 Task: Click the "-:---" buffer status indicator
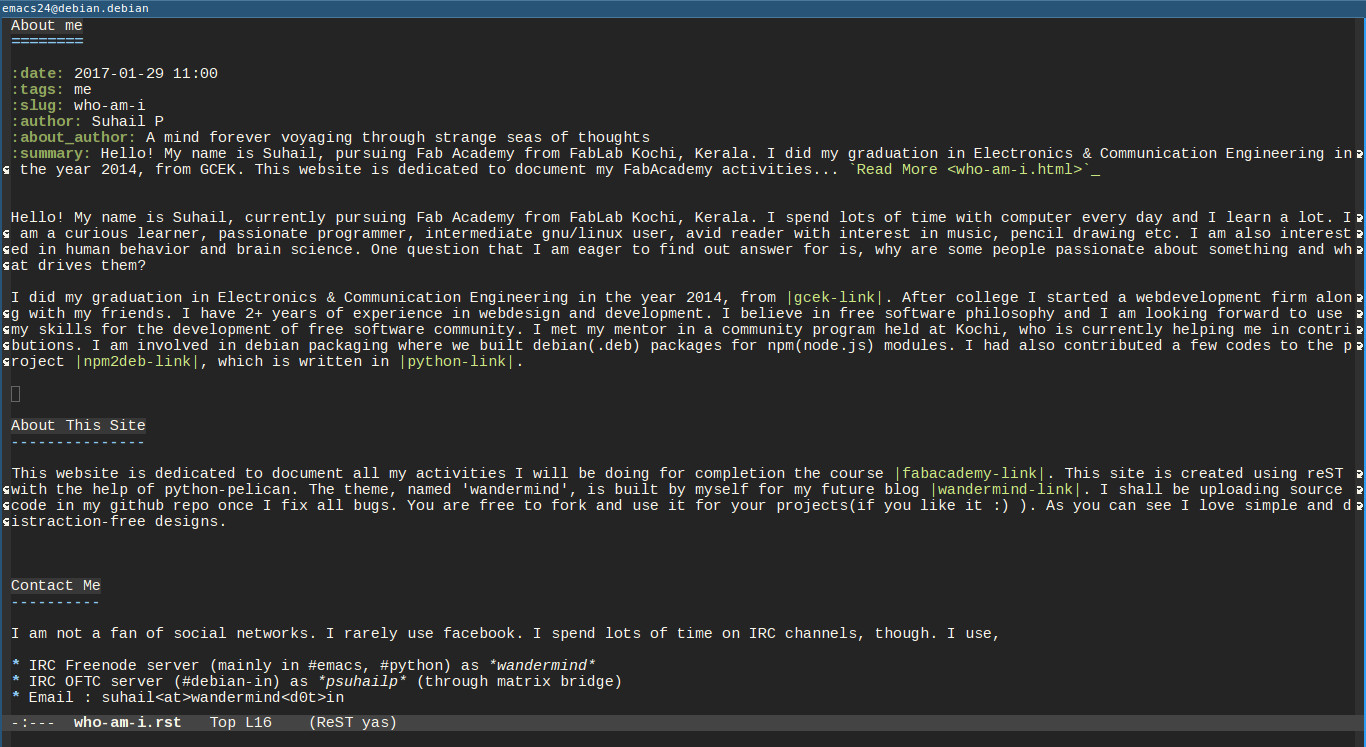click(x=33, y=722)
